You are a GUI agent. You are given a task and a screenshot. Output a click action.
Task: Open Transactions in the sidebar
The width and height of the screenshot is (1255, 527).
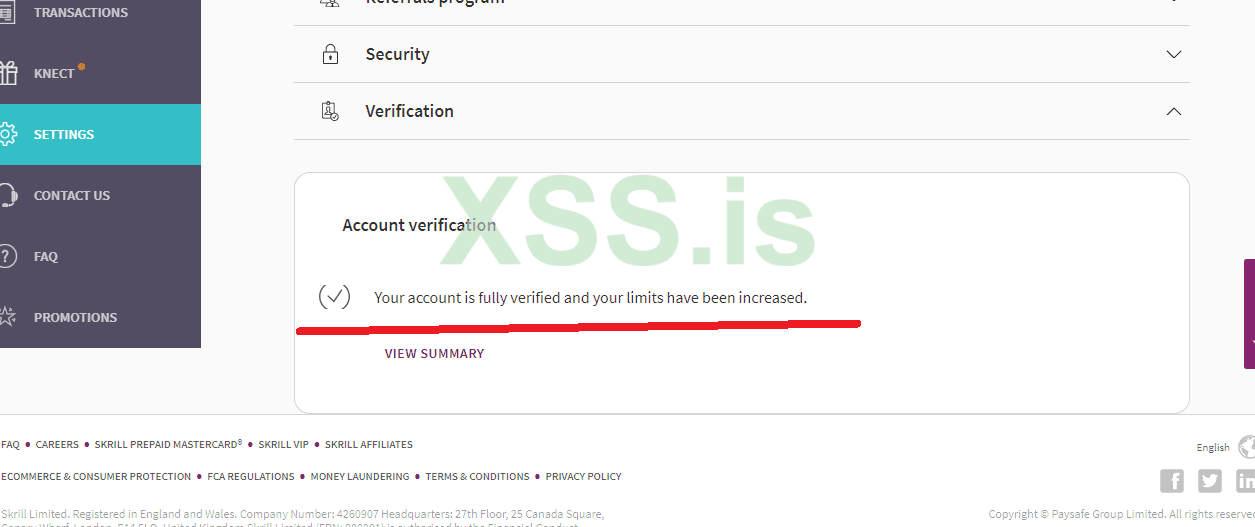80,13
